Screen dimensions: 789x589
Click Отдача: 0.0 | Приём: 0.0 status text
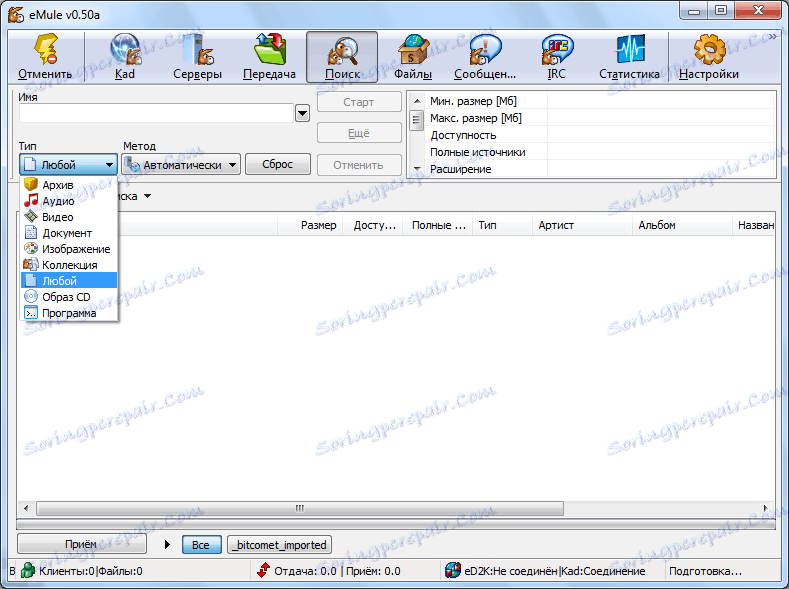click(337, 571)
